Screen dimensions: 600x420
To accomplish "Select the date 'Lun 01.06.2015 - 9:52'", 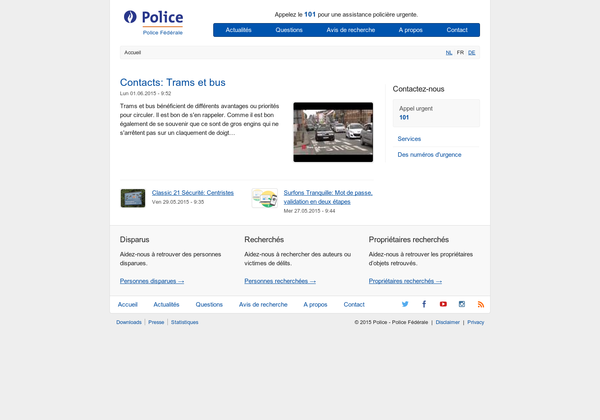I will 145,94.
